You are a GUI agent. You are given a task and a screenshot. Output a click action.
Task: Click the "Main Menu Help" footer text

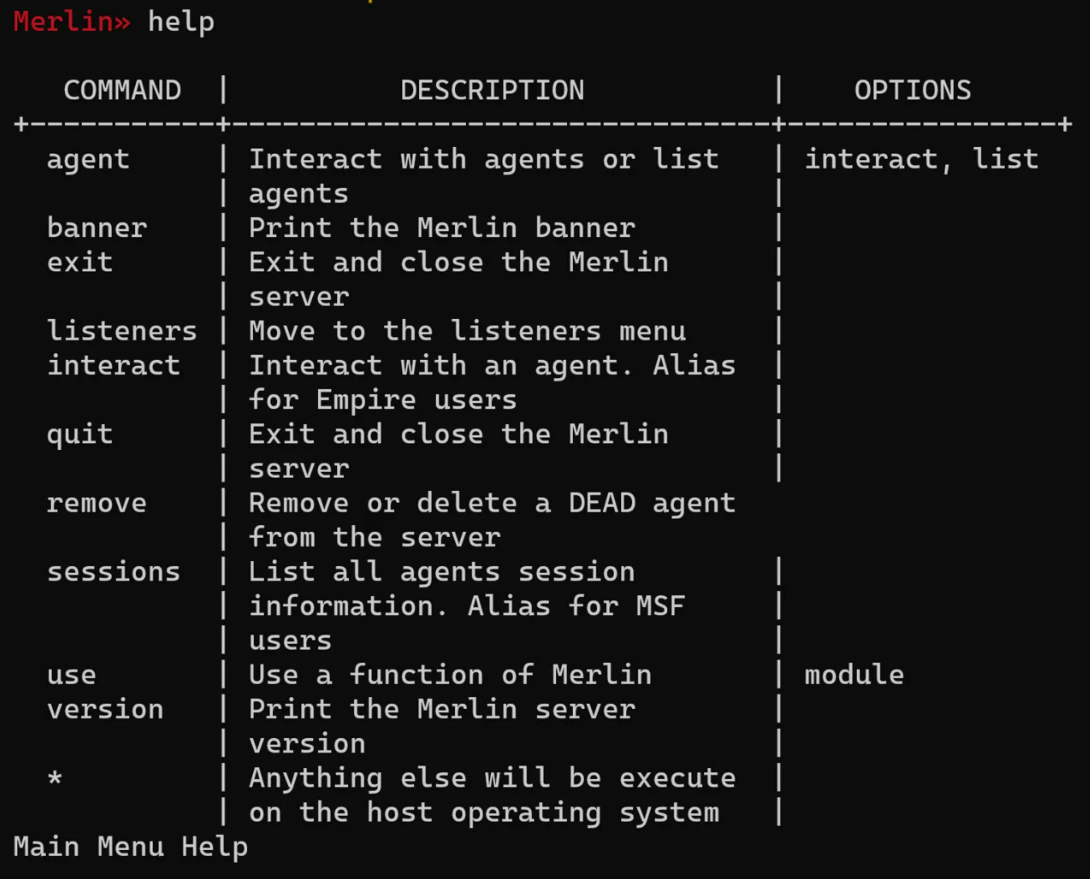(x=130, y=847)
